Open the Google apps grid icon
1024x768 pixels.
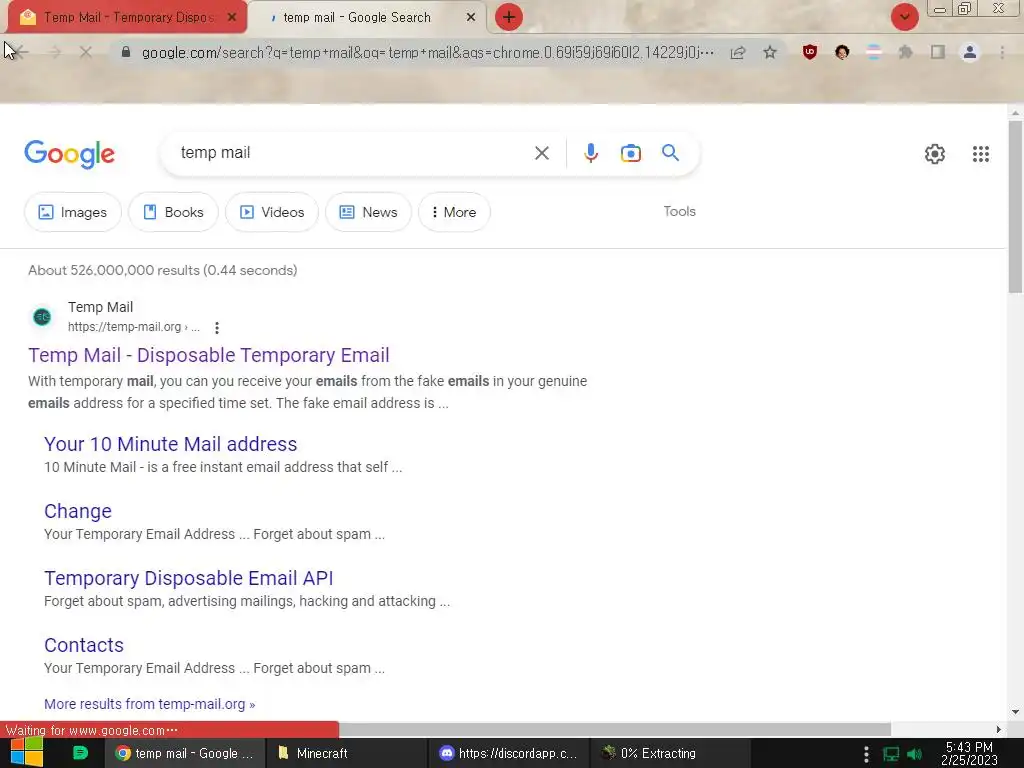(980, 154)
